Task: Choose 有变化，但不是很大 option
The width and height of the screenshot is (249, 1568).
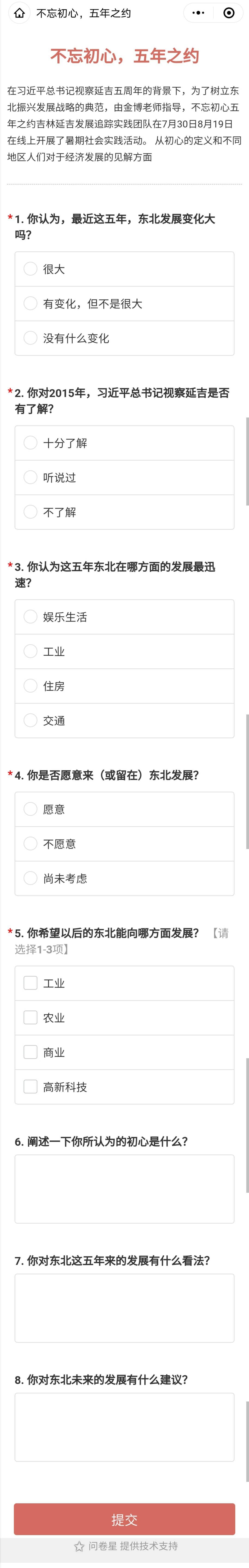Action: click(124, 303)
